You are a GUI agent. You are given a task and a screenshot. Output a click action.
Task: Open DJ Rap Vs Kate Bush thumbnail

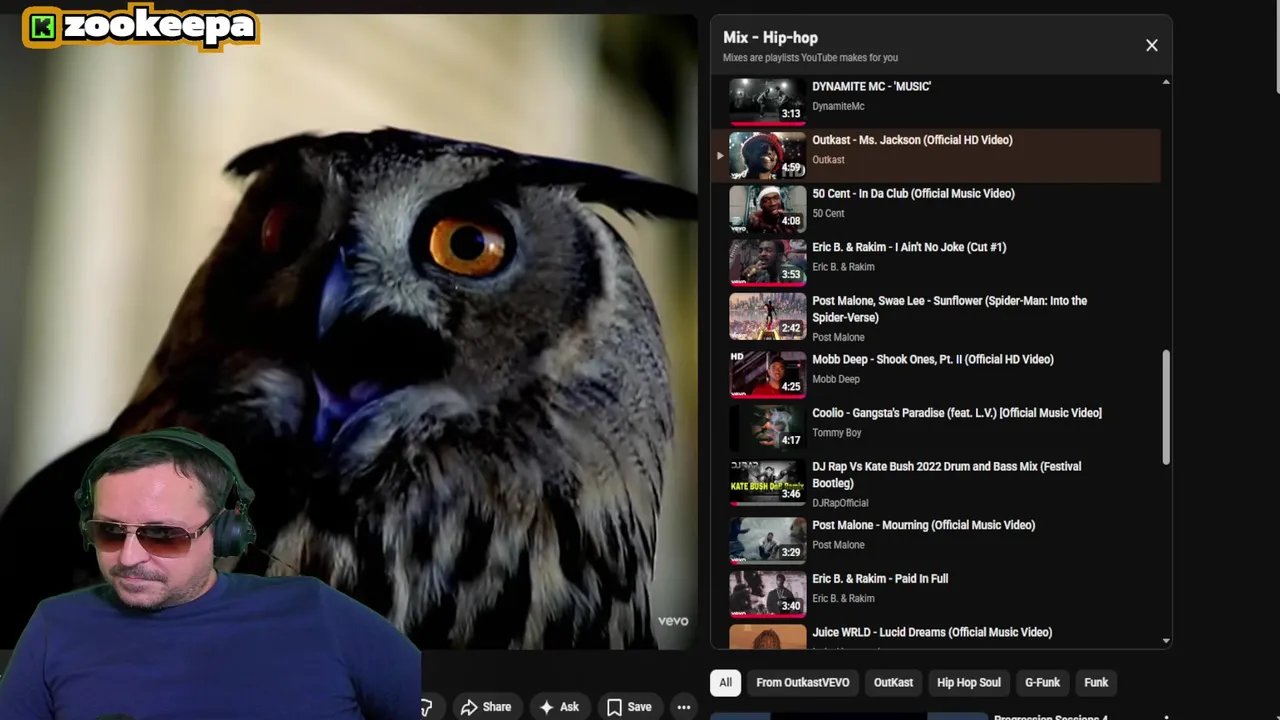click(x=767, y=482)
